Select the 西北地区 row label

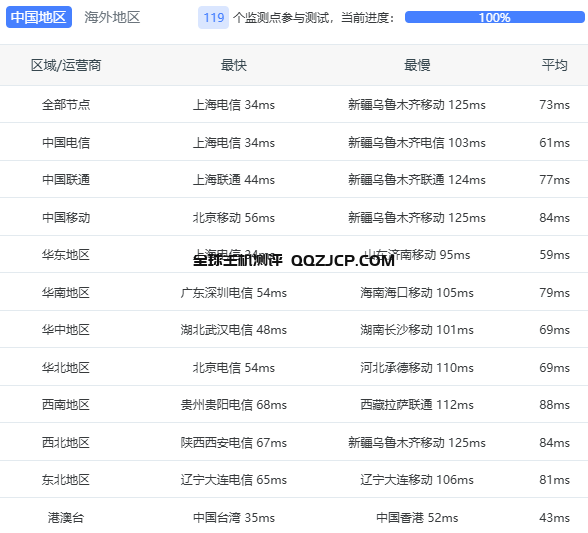point(66,443)
